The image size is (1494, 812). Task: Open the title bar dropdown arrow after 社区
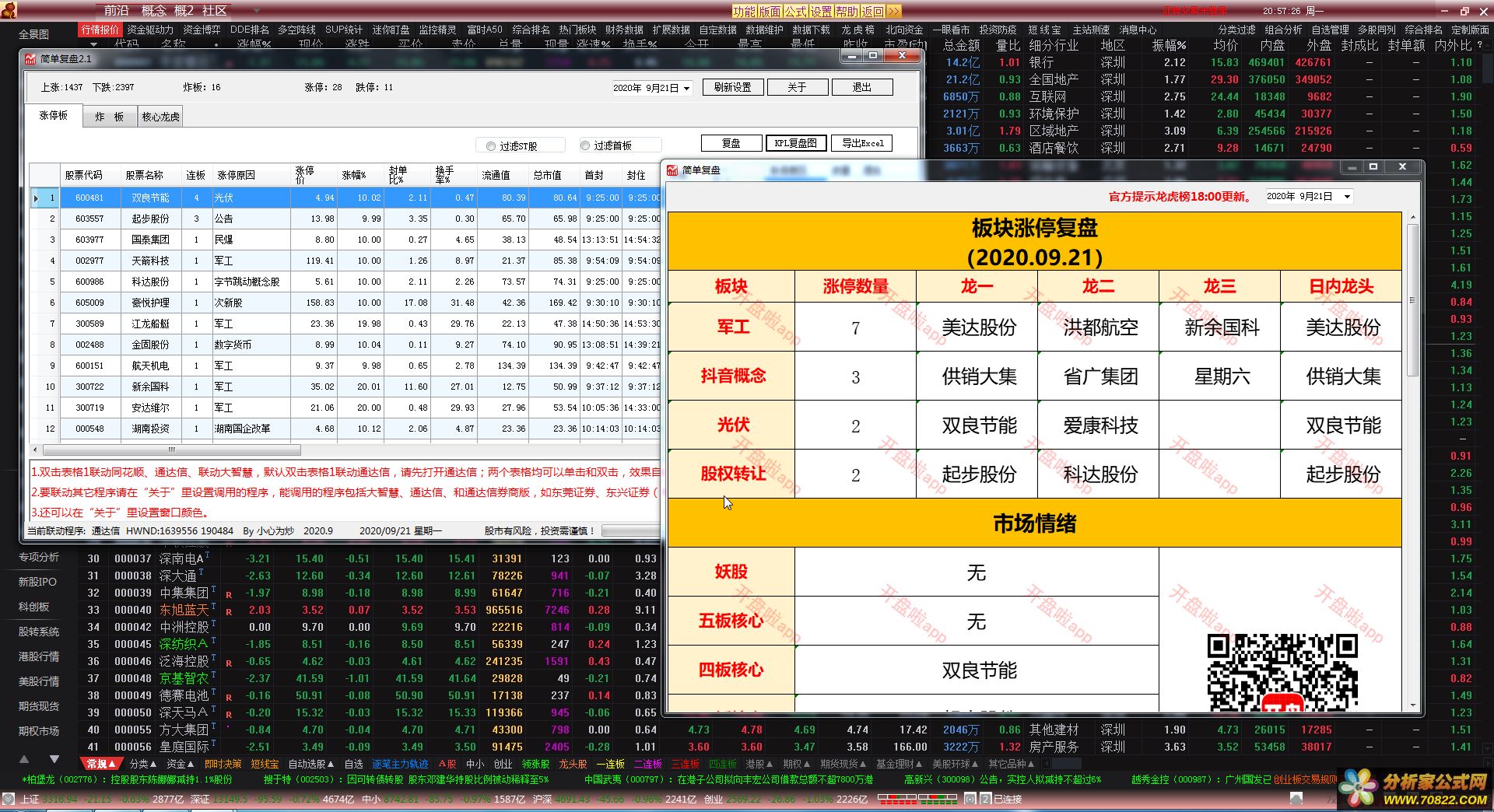[258, 11]
